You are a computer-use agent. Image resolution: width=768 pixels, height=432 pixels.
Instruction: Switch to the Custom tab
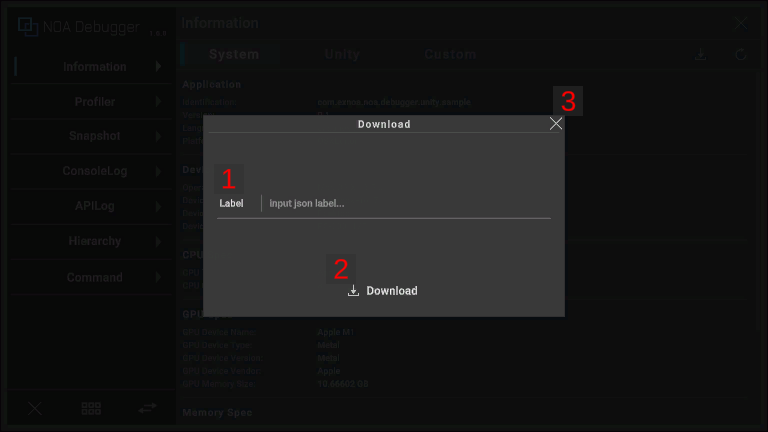[x=450, y=54]
